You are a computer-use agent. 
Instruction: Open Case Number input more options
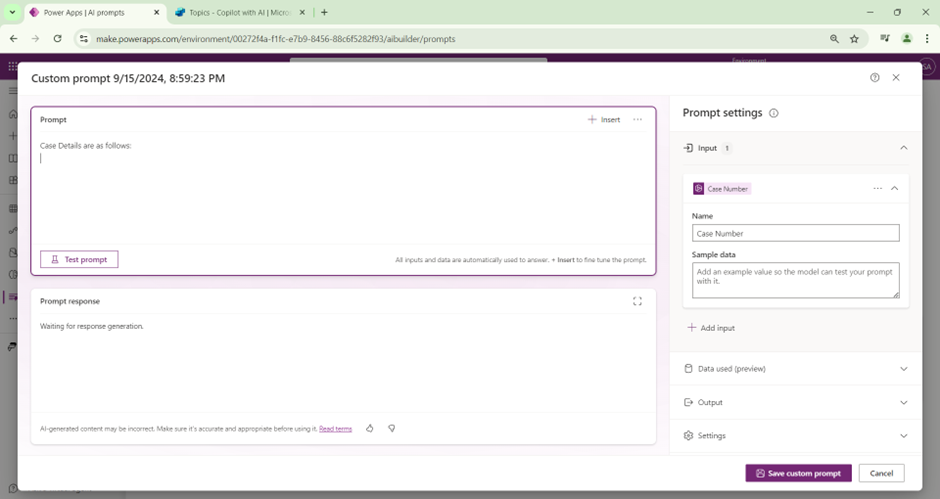(x=877, y=188)
